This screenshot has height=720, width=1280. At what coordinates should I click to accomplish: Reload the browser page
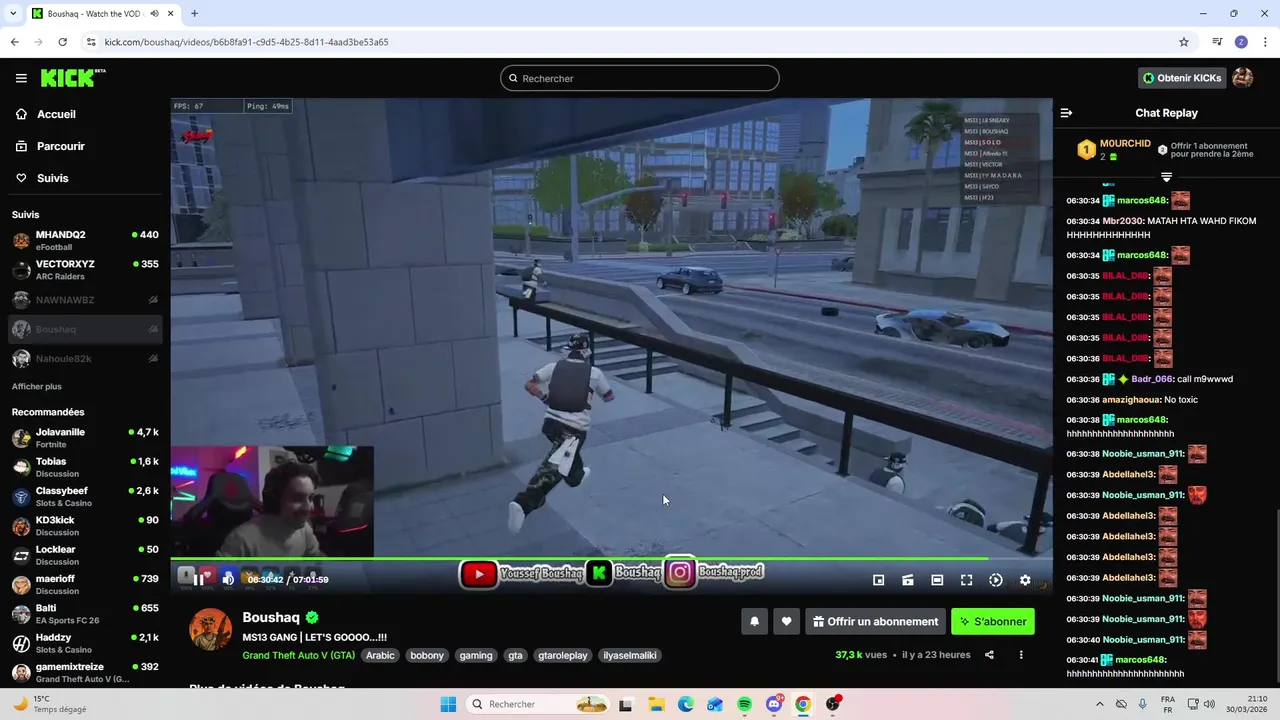click(x=63, y=42)
